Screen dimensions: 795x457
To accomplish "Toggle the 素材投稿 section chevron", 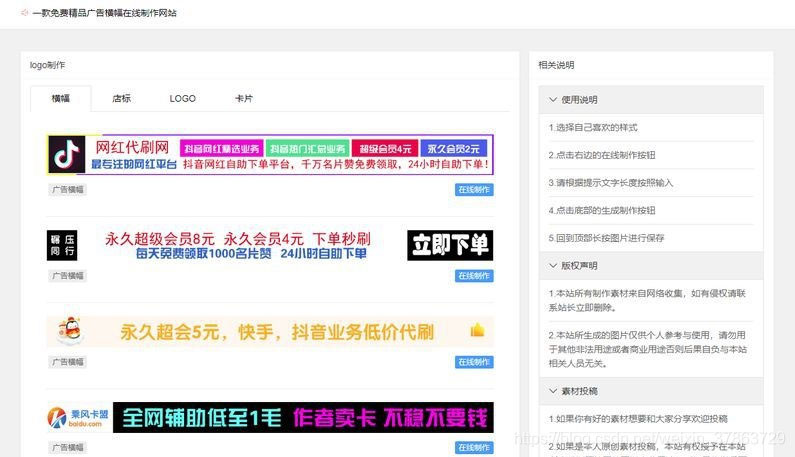I will pos(553,391).
